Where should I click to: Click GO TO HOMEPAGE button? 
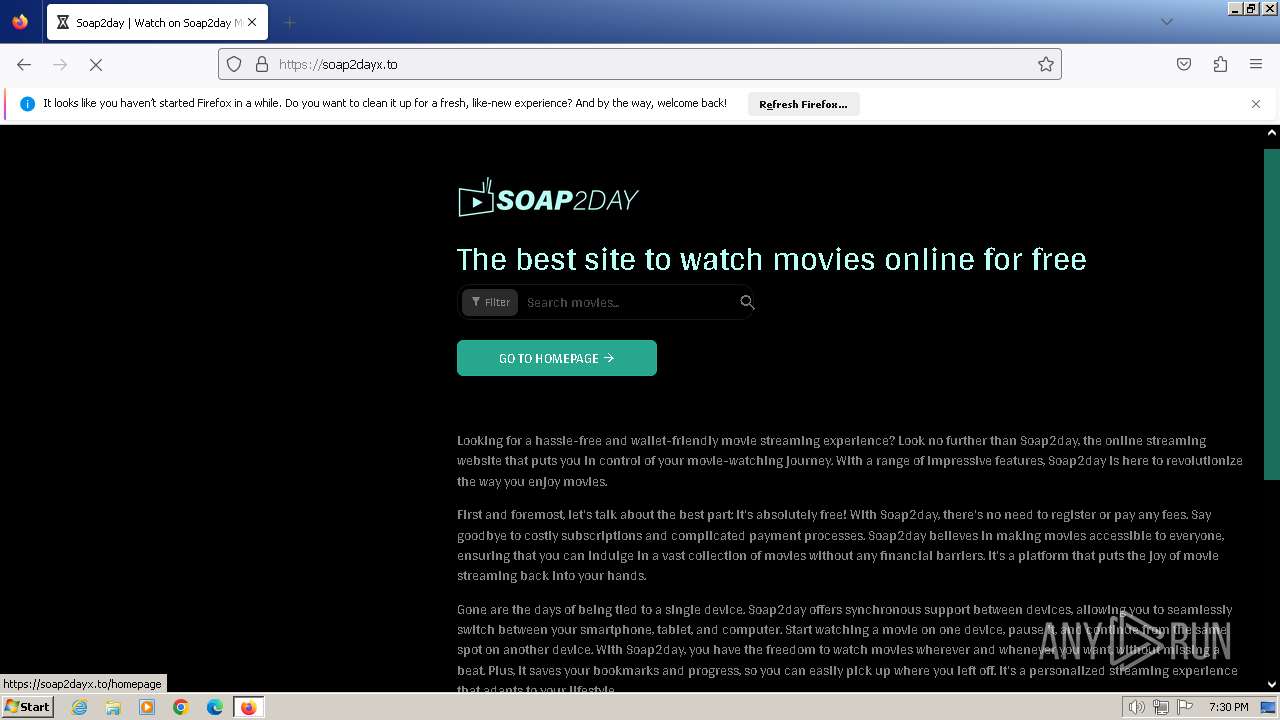pos(557,358)
